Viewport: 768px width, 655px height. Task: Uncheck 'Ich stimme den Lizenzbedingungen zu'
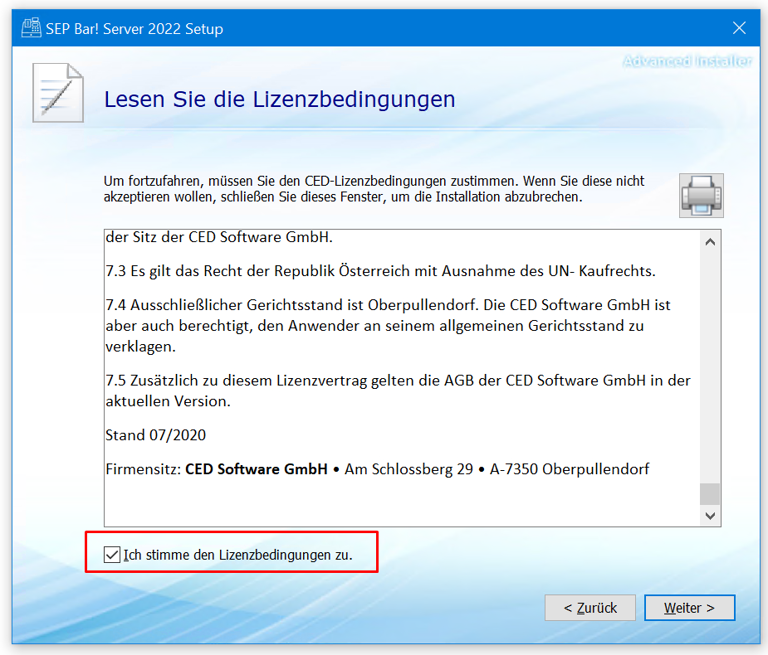(x=112, y=555)
